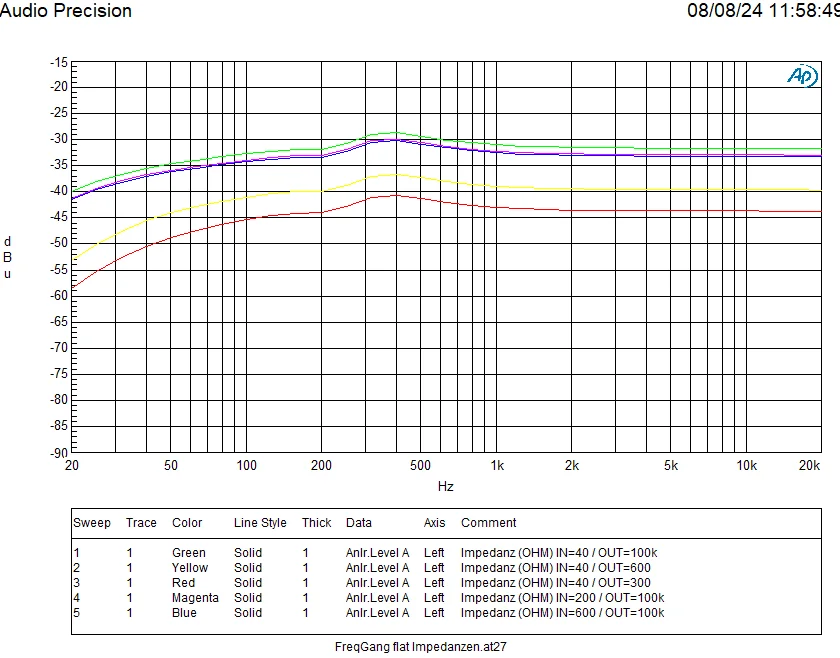Click the Thick column header
840x658 pixels.
[317, 522]
